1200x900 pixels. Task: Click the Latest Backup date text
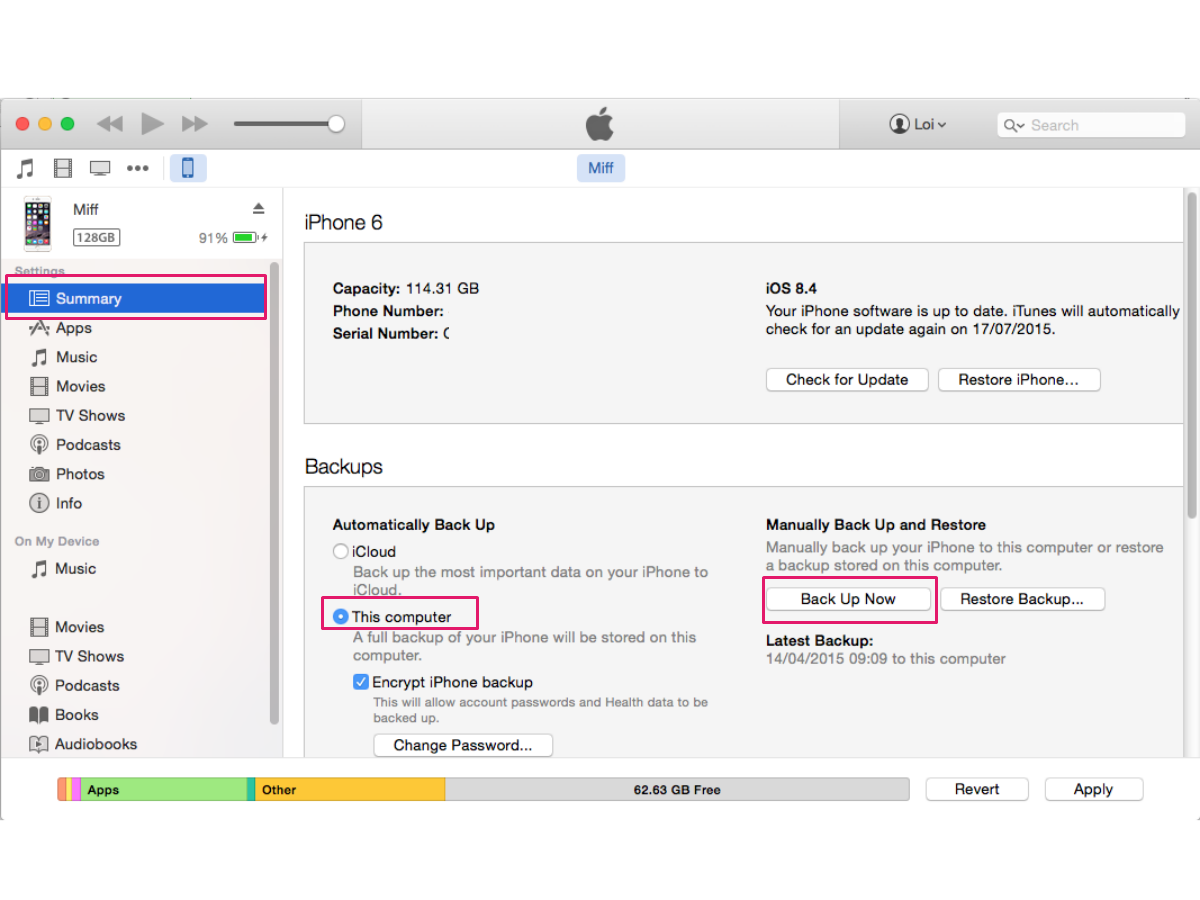[886, 659]
